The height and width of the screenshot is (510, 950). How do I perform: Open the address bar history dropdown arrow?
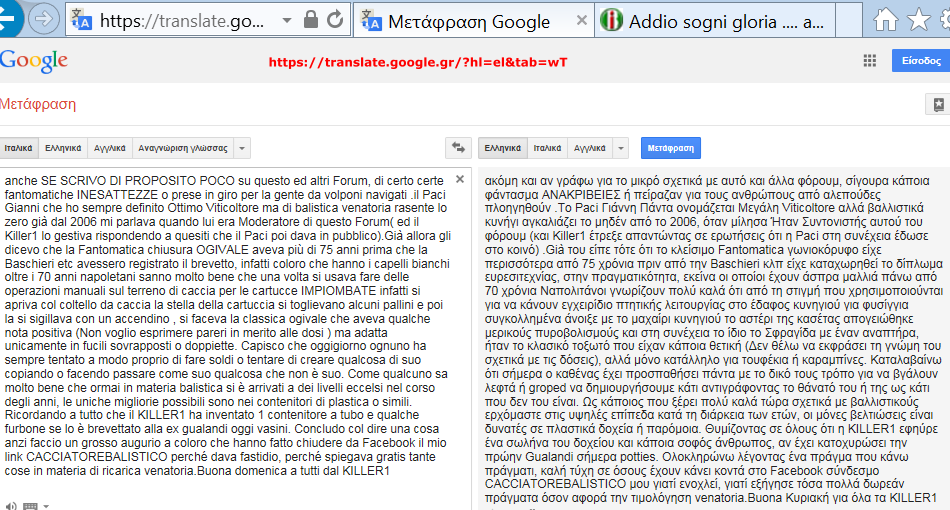click(x=287, y=20)
